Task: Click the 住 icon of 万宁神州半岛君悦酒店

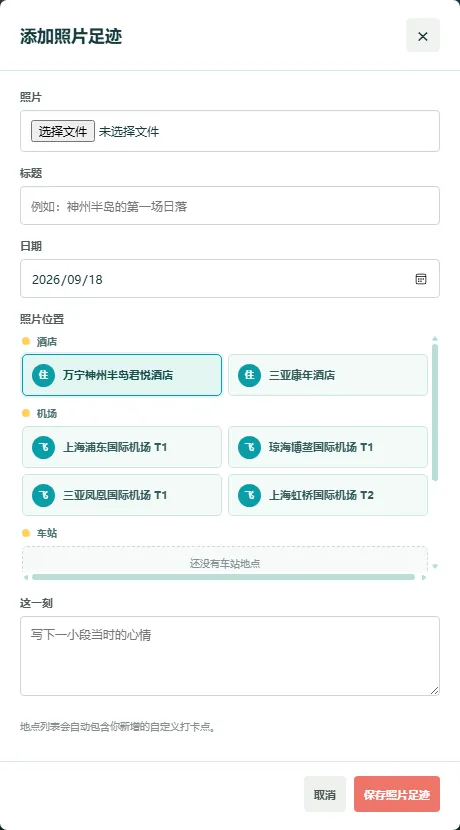Action: 43,375
